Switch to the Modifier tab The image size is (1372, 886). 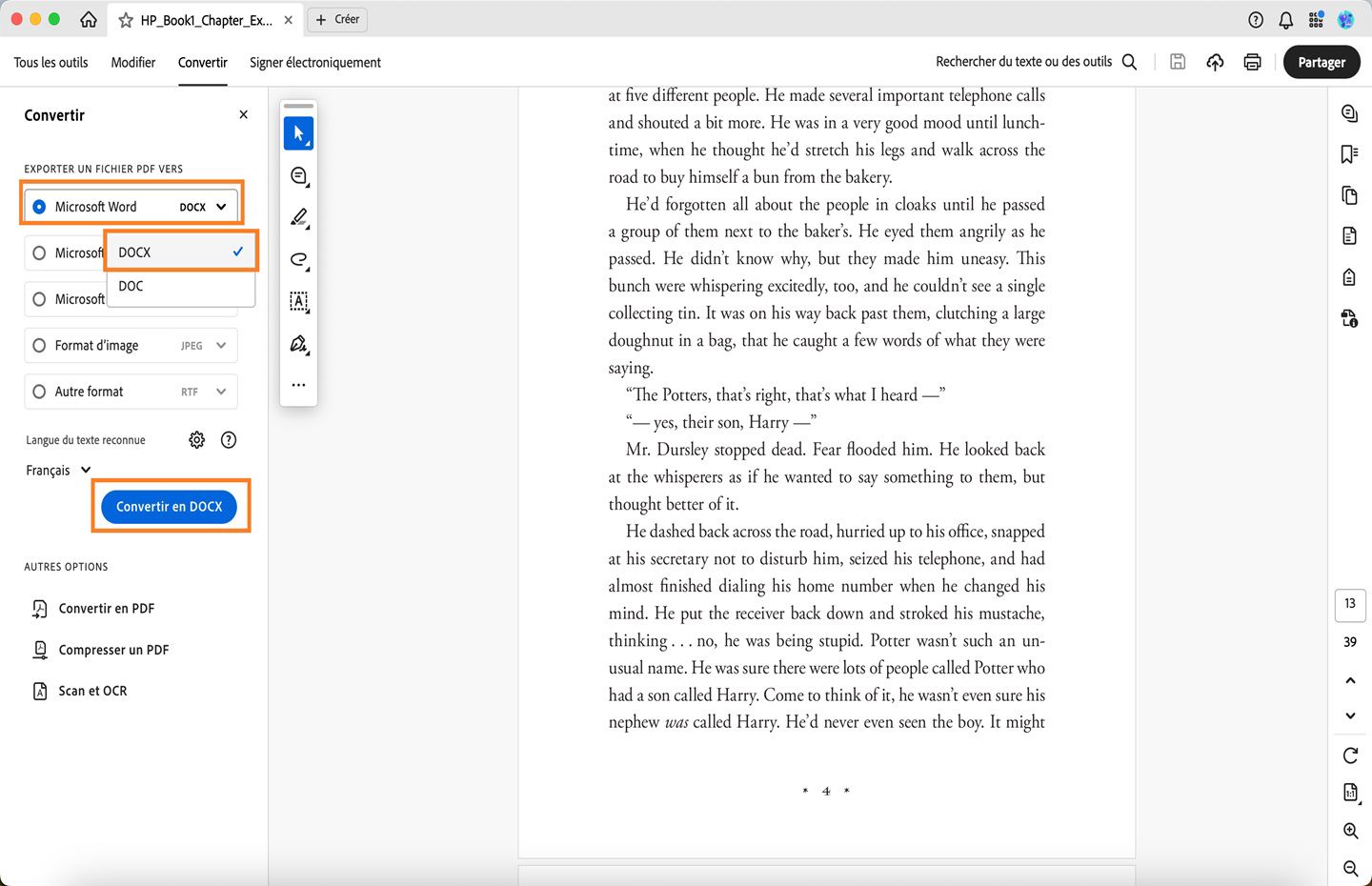click(x=132, y=62)
